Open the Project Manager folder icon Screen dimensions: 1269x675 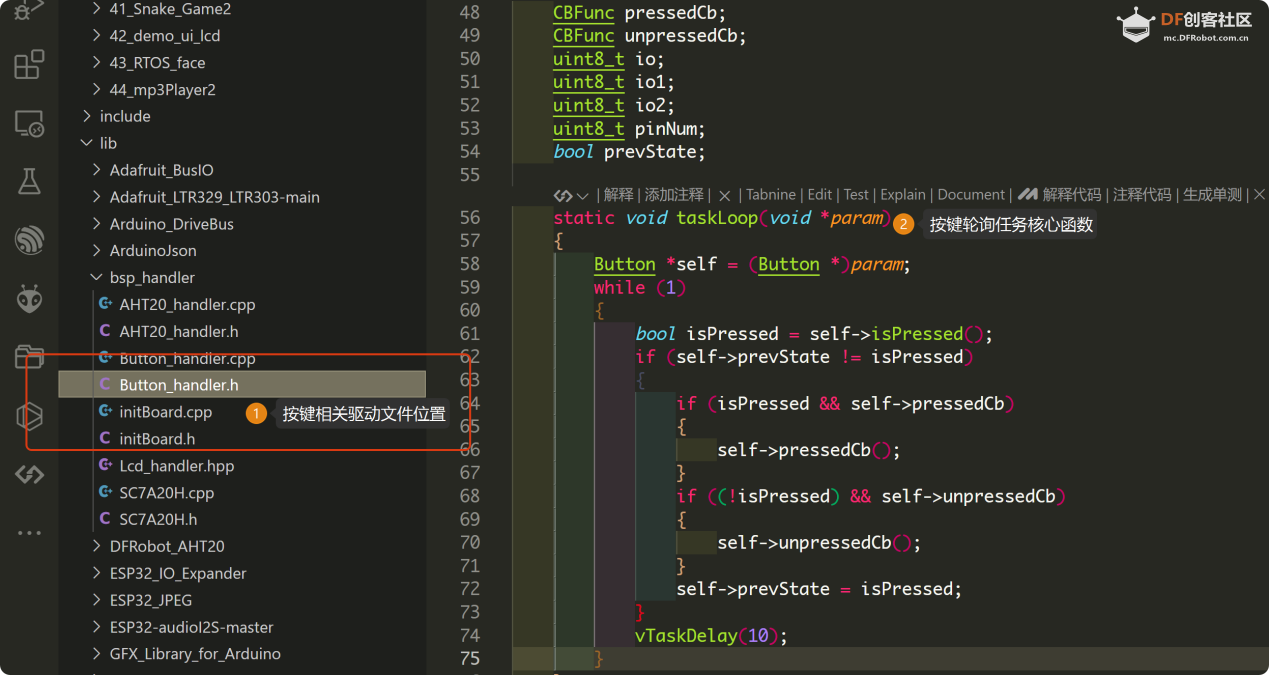coord(29,357)
